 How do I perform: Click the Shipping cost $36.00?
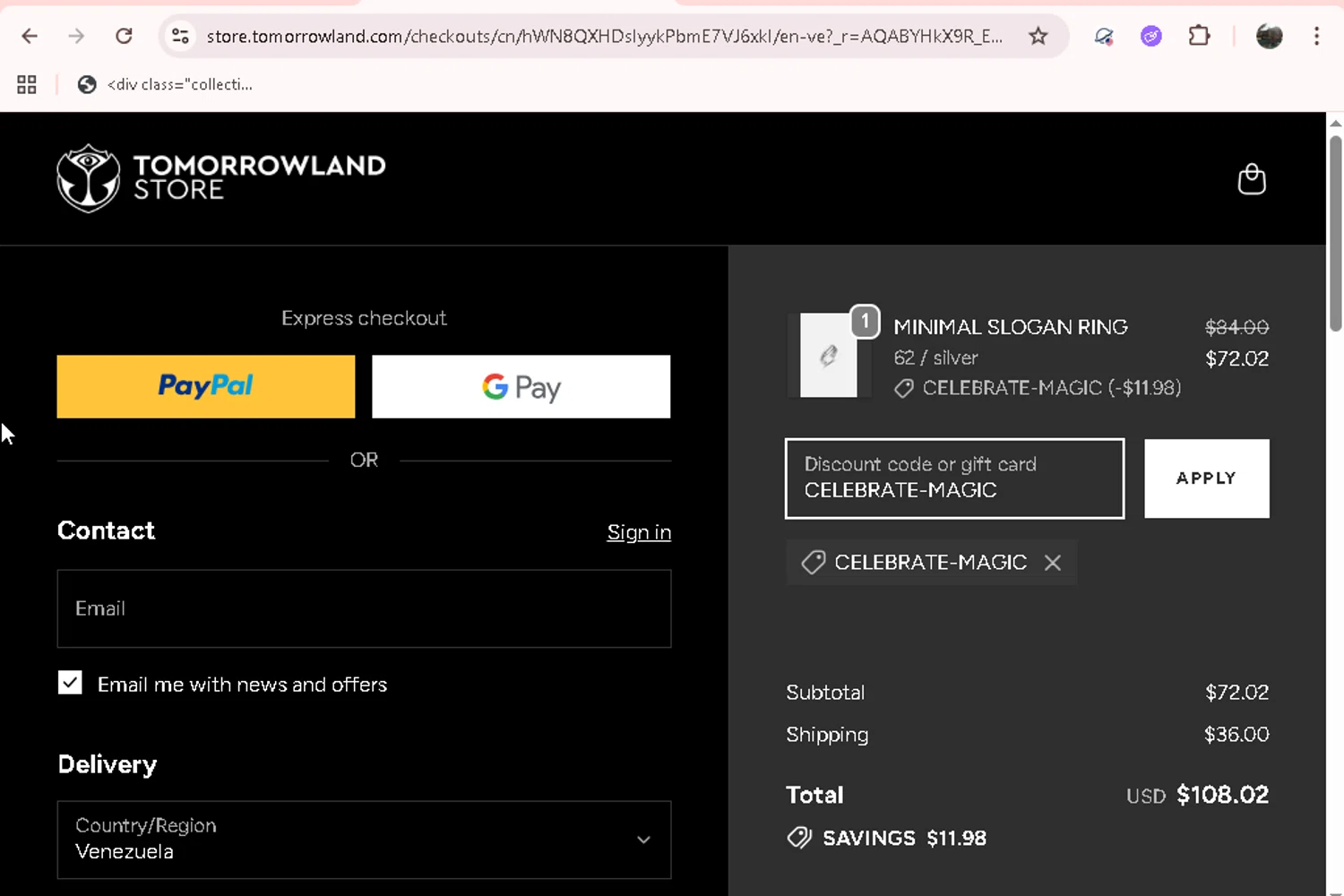click(x=1236, y=735)
